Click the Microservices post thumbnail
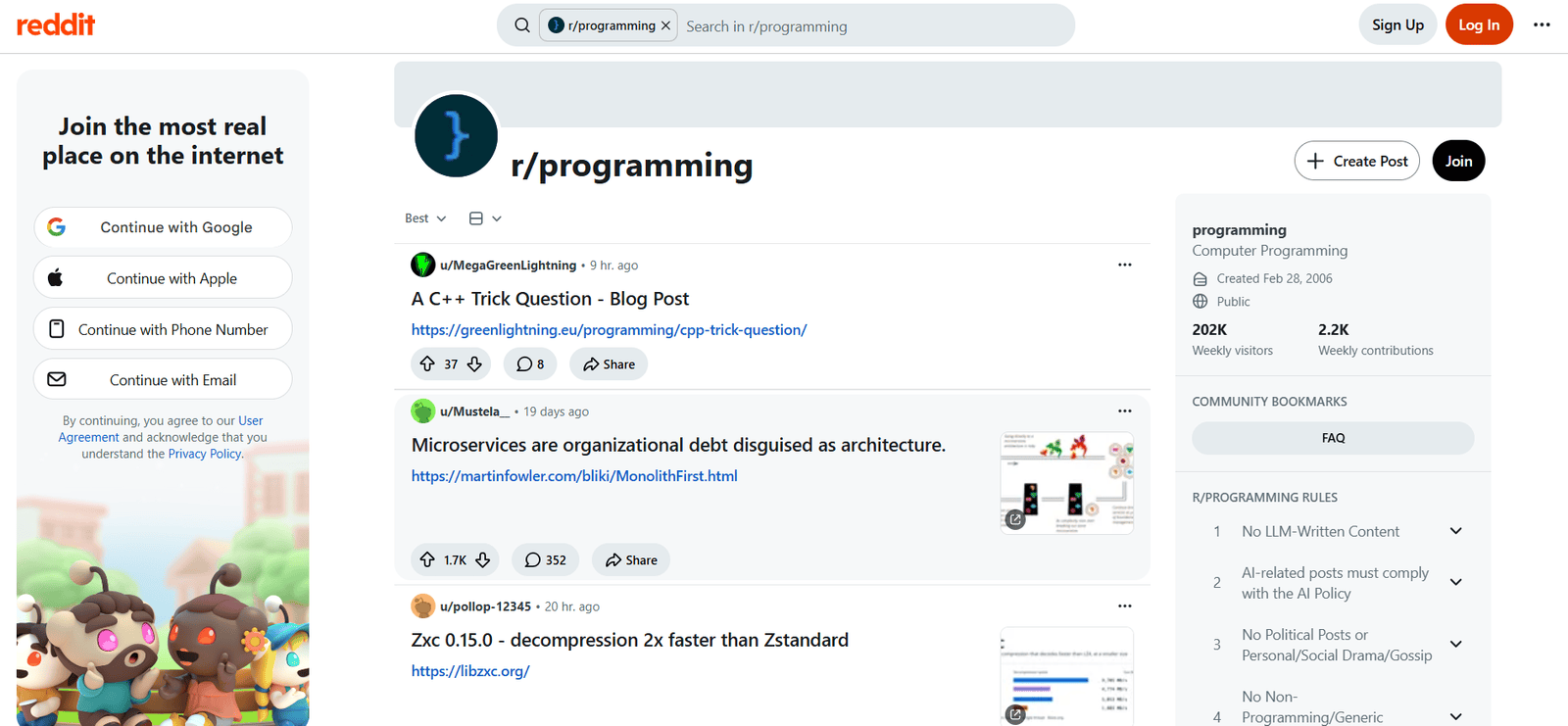This screenshot has width=1568, height=726. 1067,483
